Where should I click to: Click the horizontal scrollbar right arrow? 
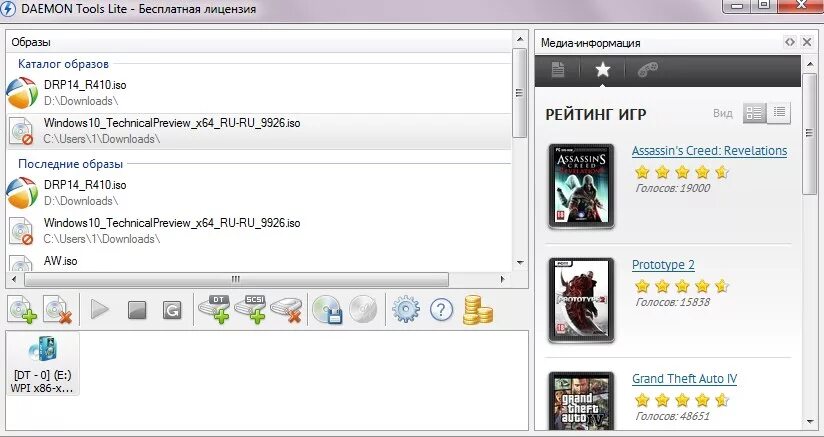[x=502, y=279]
